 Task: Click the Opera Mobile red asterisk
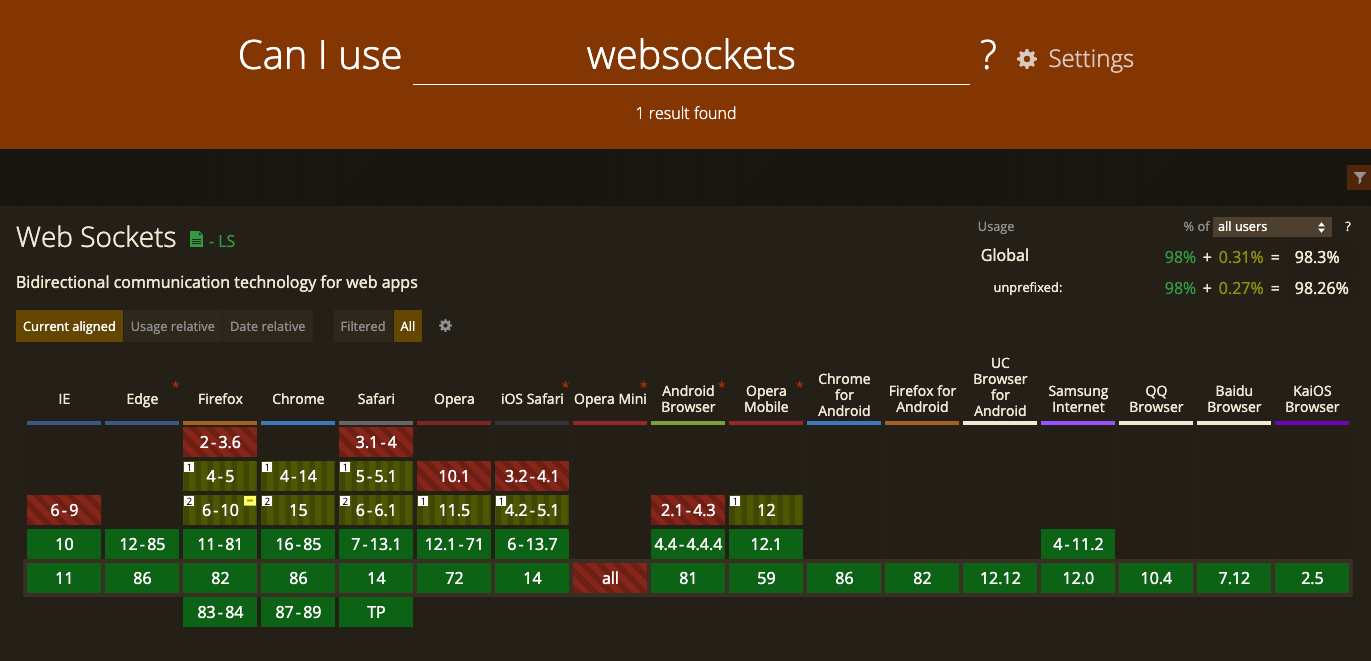[x=799, y=385]
